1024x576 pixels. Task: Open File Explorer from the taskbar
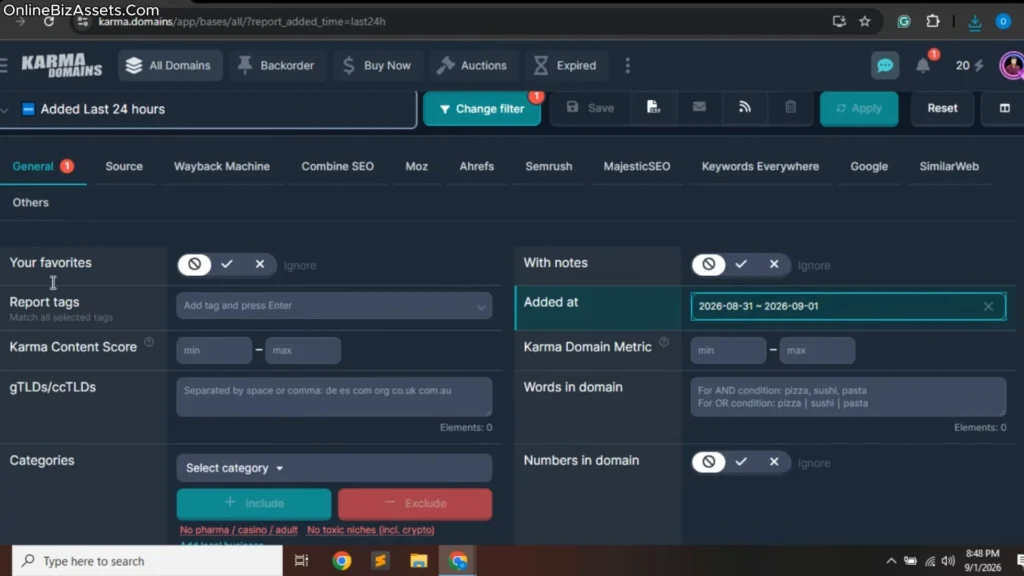tap(419, 561)
